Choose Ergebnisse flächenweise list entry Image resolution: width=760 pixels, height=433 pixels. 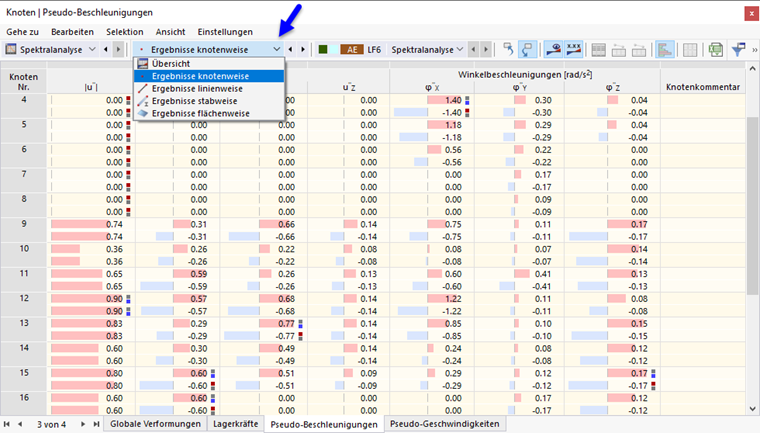tap(209, 113)
